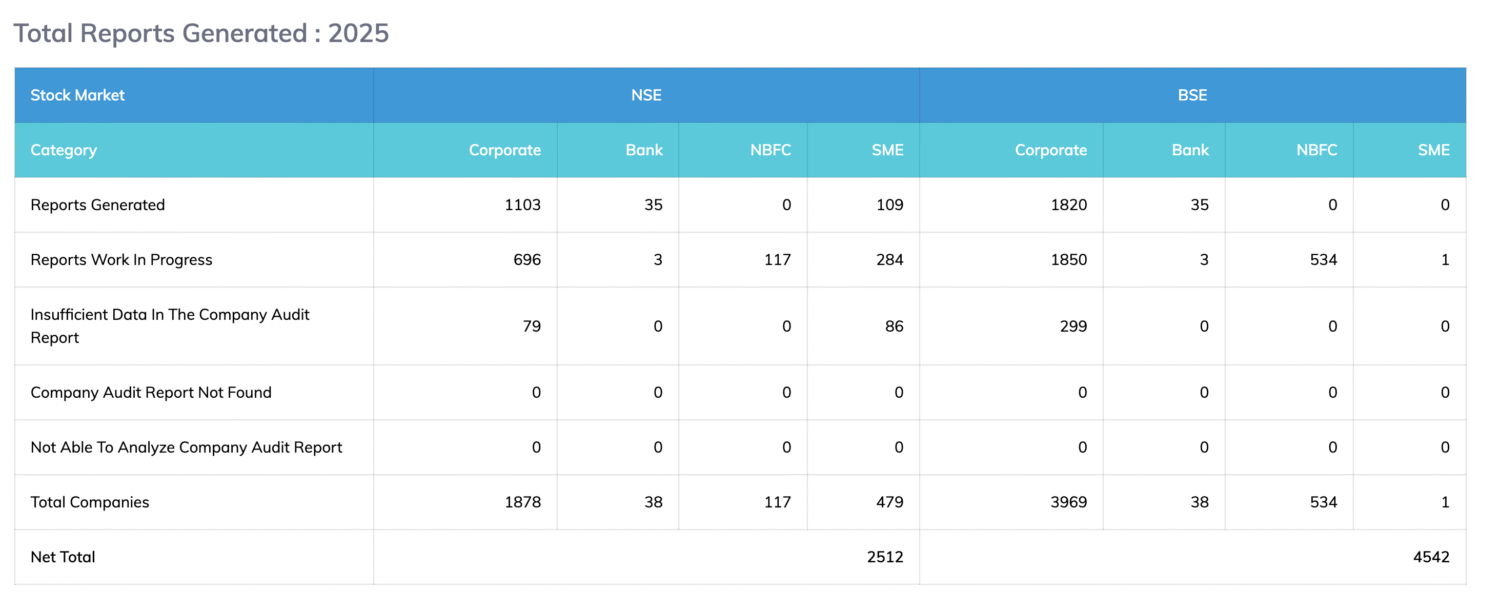Viewport: 1500px width, 611px height.
Task: Select the Stock Market header cell
Action: click(78, 95)
